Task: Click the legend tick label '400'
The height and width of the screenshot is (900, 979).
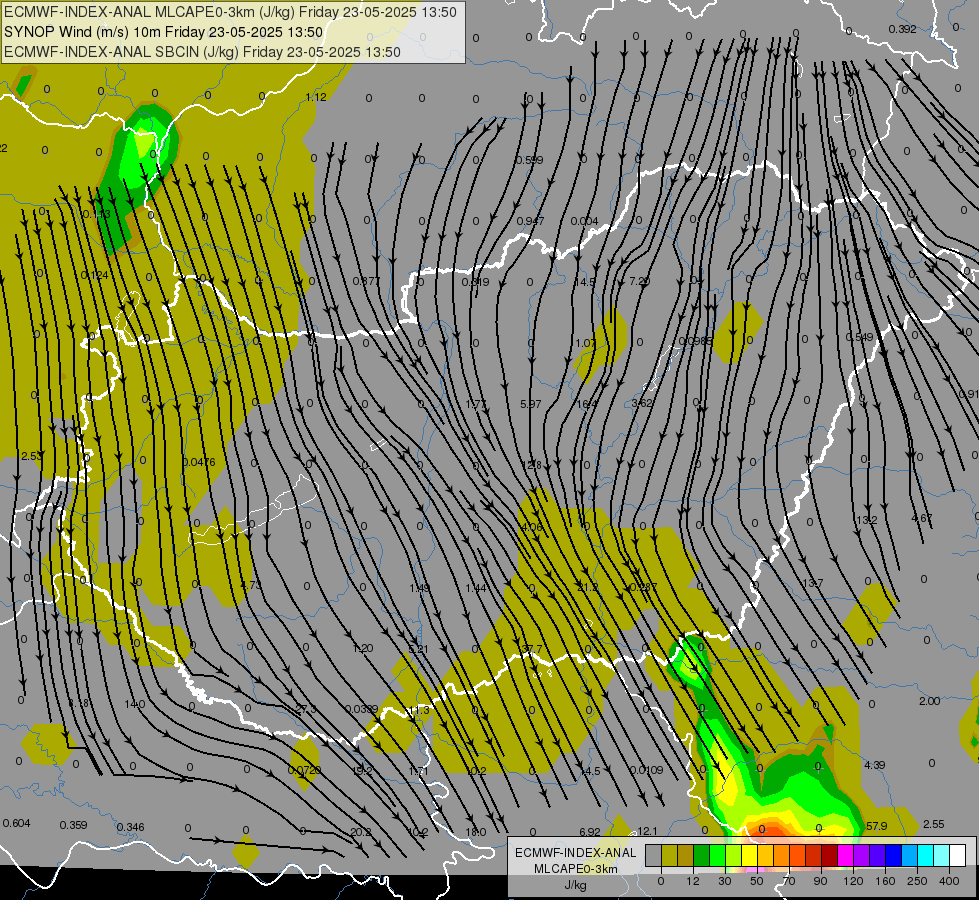Action: (949, 881)
